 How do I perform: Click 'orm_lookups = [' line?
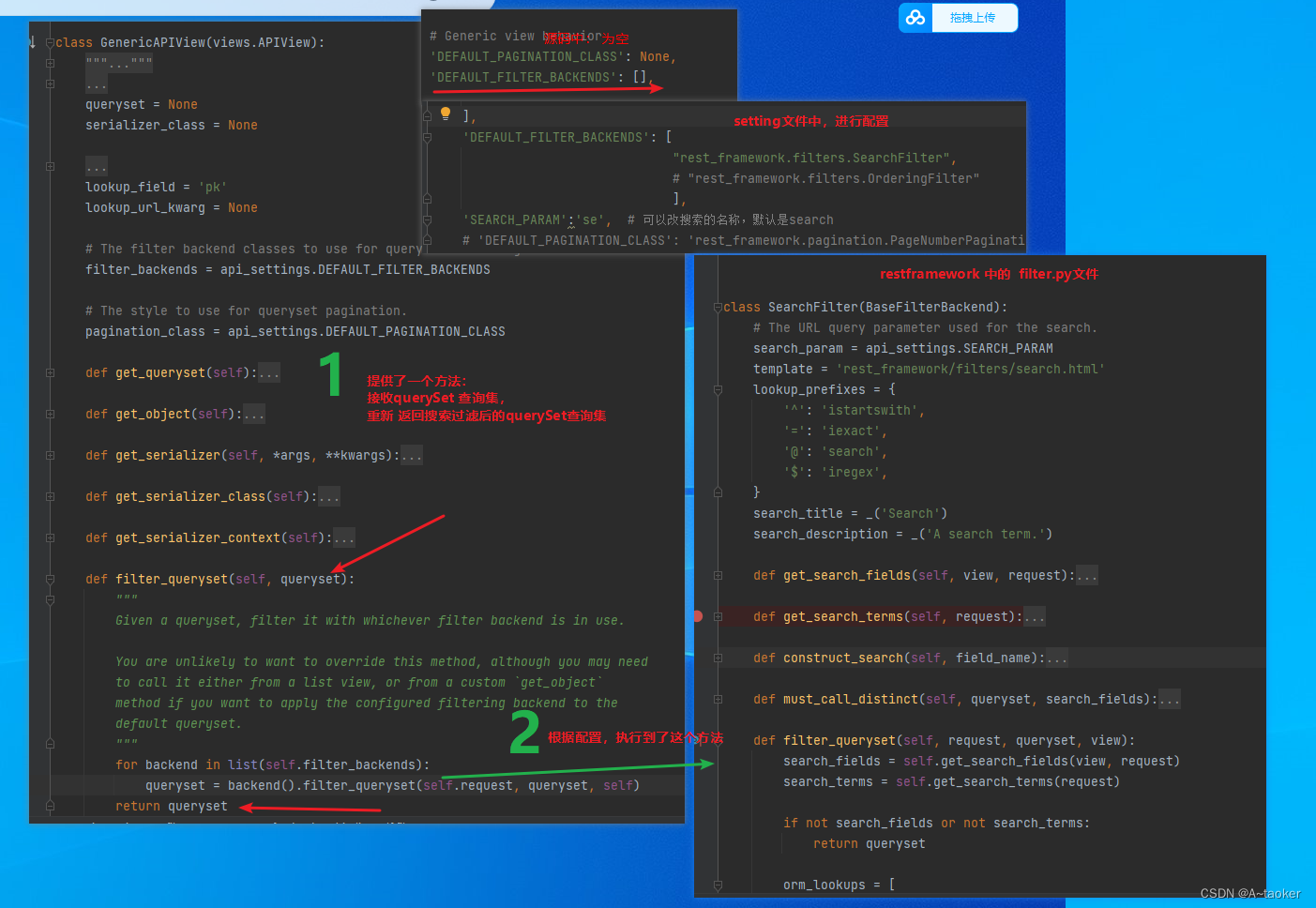(840, 885)
